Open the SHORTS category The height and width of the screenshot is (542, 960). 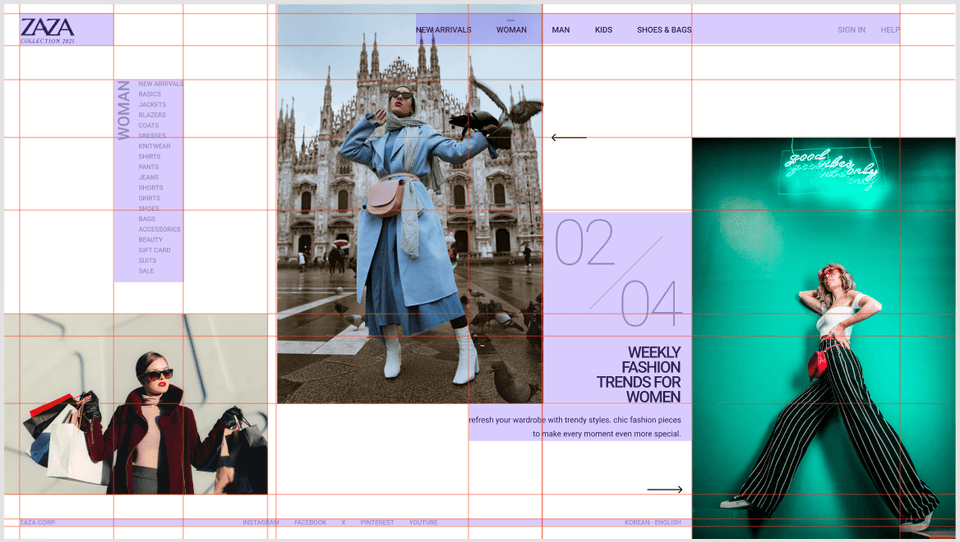151,188
